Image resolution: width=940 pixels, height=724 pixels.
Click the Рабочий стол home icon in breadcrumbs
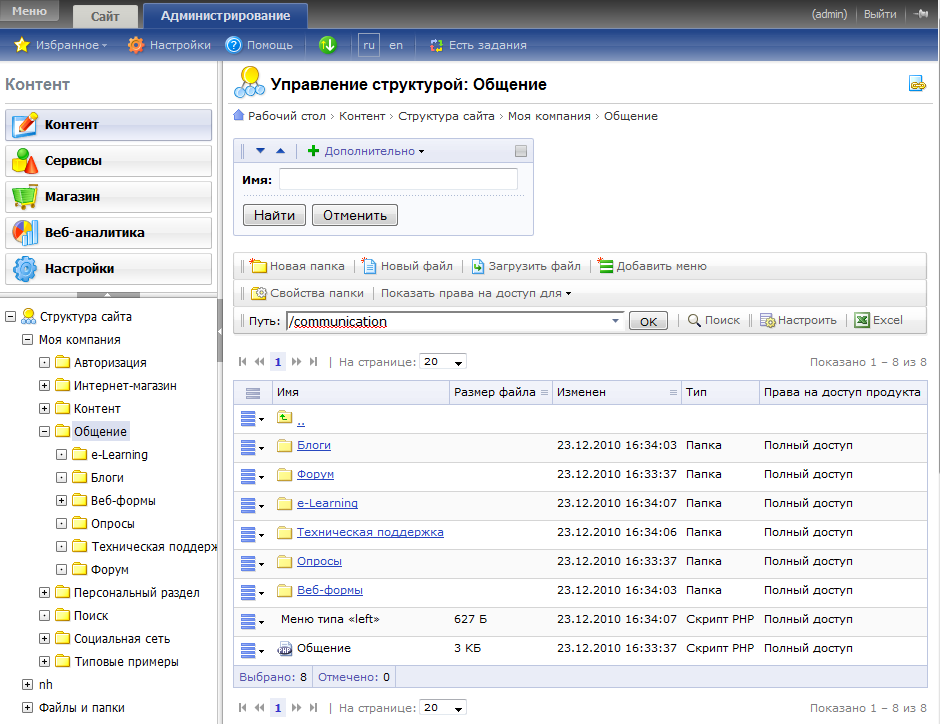point(239,115)
